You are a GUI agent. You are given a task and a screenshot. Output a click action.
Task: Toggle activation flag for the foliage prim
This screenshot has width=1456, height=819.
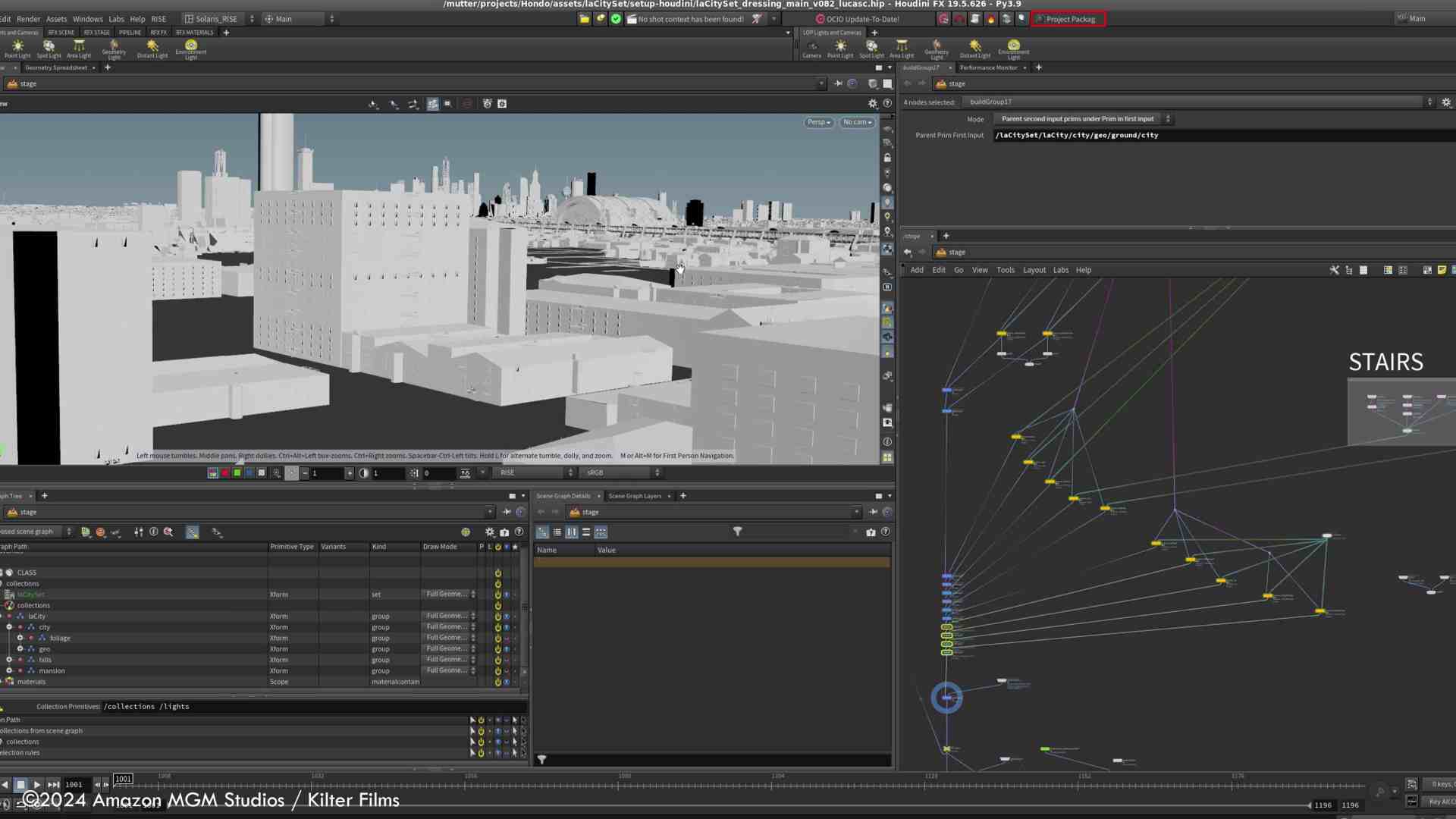[498, 638]
